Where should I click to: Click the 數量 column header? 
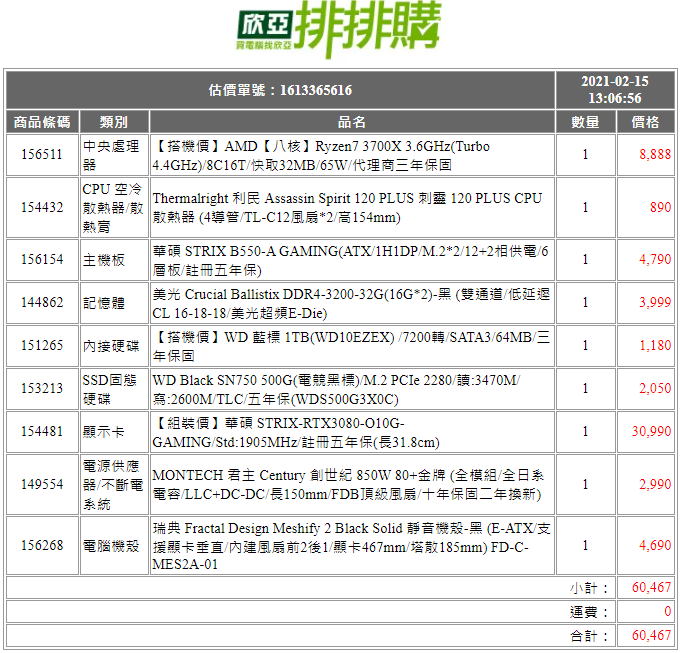pyautogui.click(x=585, y=122)
